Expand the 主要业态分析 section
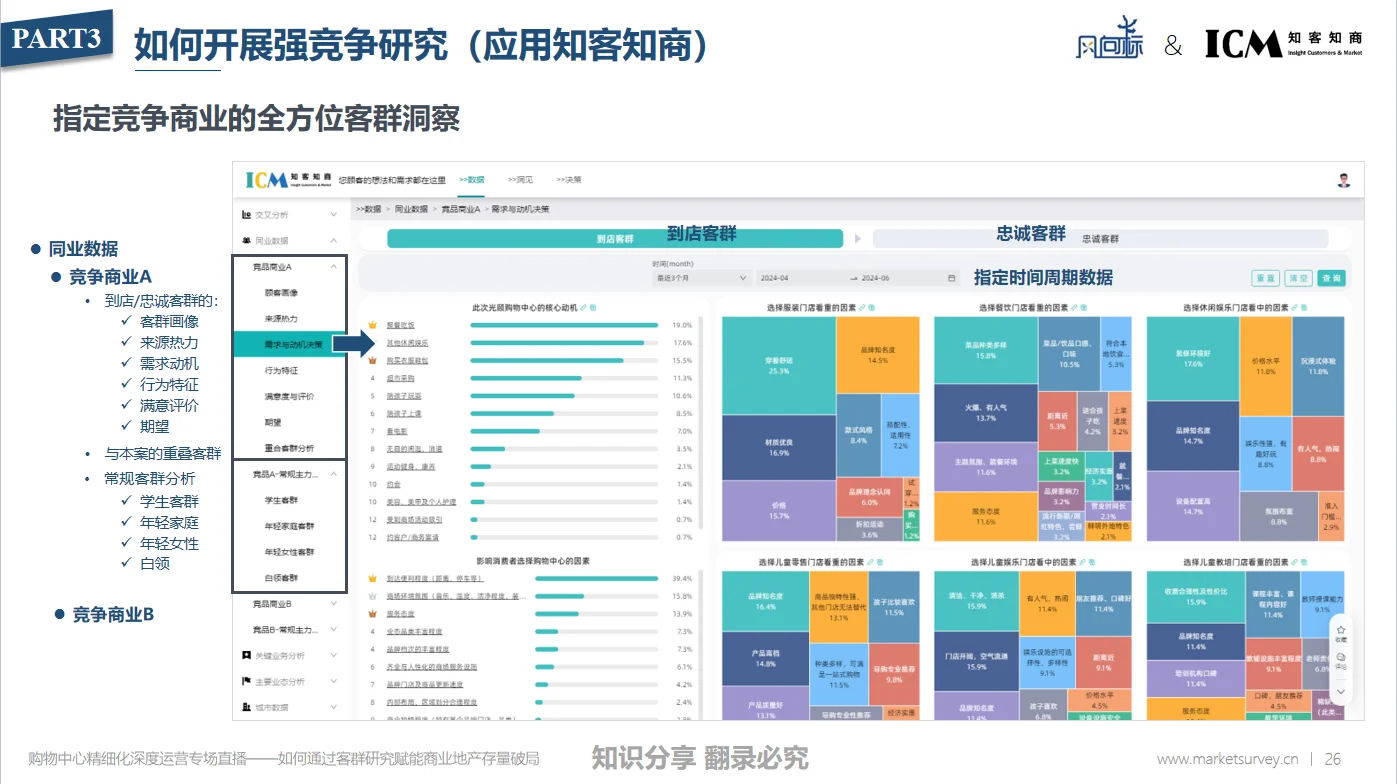The height and width of the screenshot is (784, 1397). [x=334, y=682]
